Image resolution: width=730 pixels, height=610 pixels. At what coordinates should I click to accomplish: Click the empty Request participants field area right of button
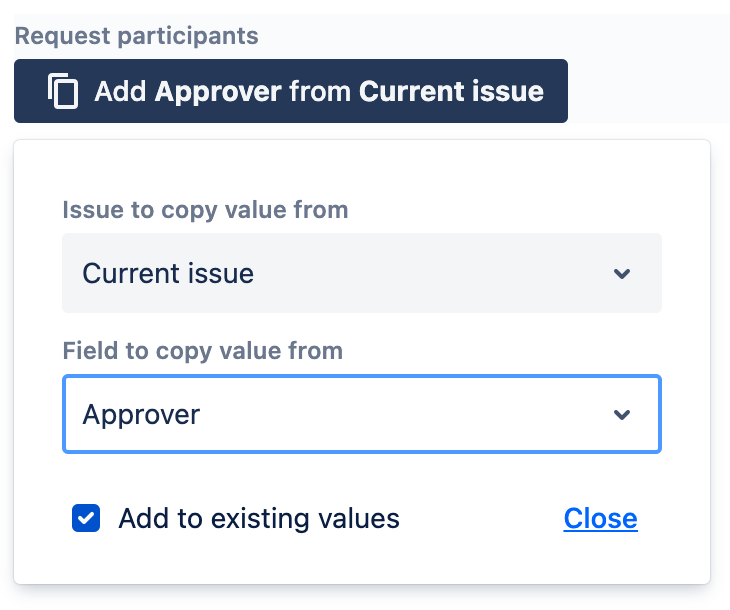click(x=648, y=91)
